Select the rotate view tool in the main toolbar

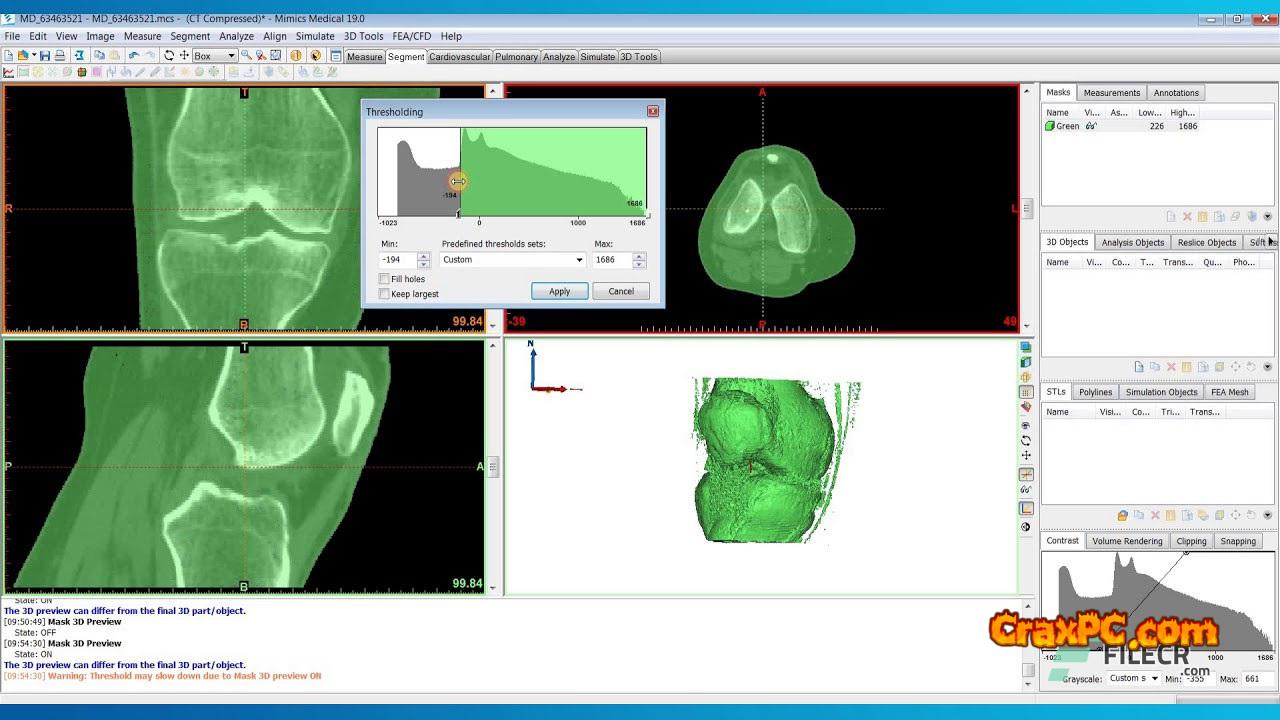[x=169, y=56]
